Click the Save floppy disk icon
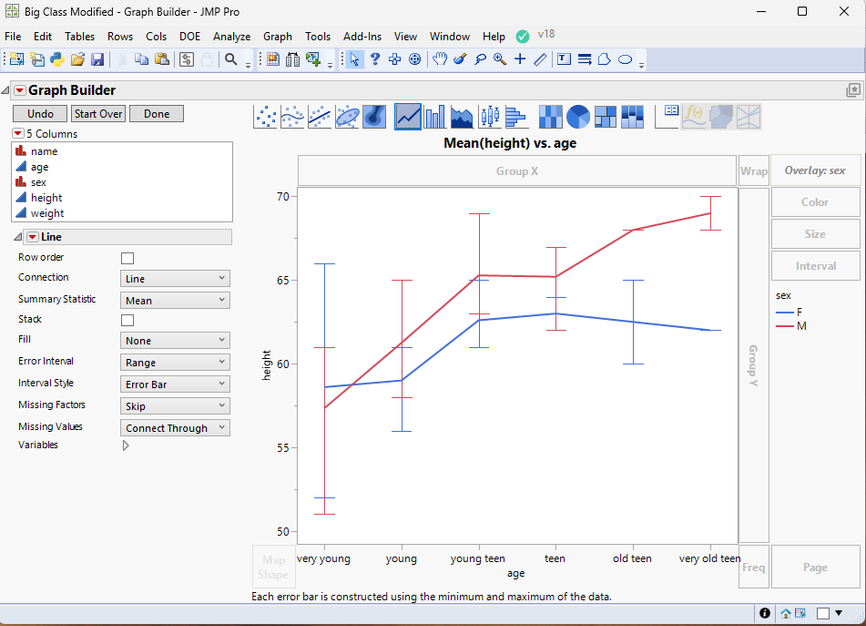Image resolution: width=866 pixels, height=626 pixels. coord(98,59)
